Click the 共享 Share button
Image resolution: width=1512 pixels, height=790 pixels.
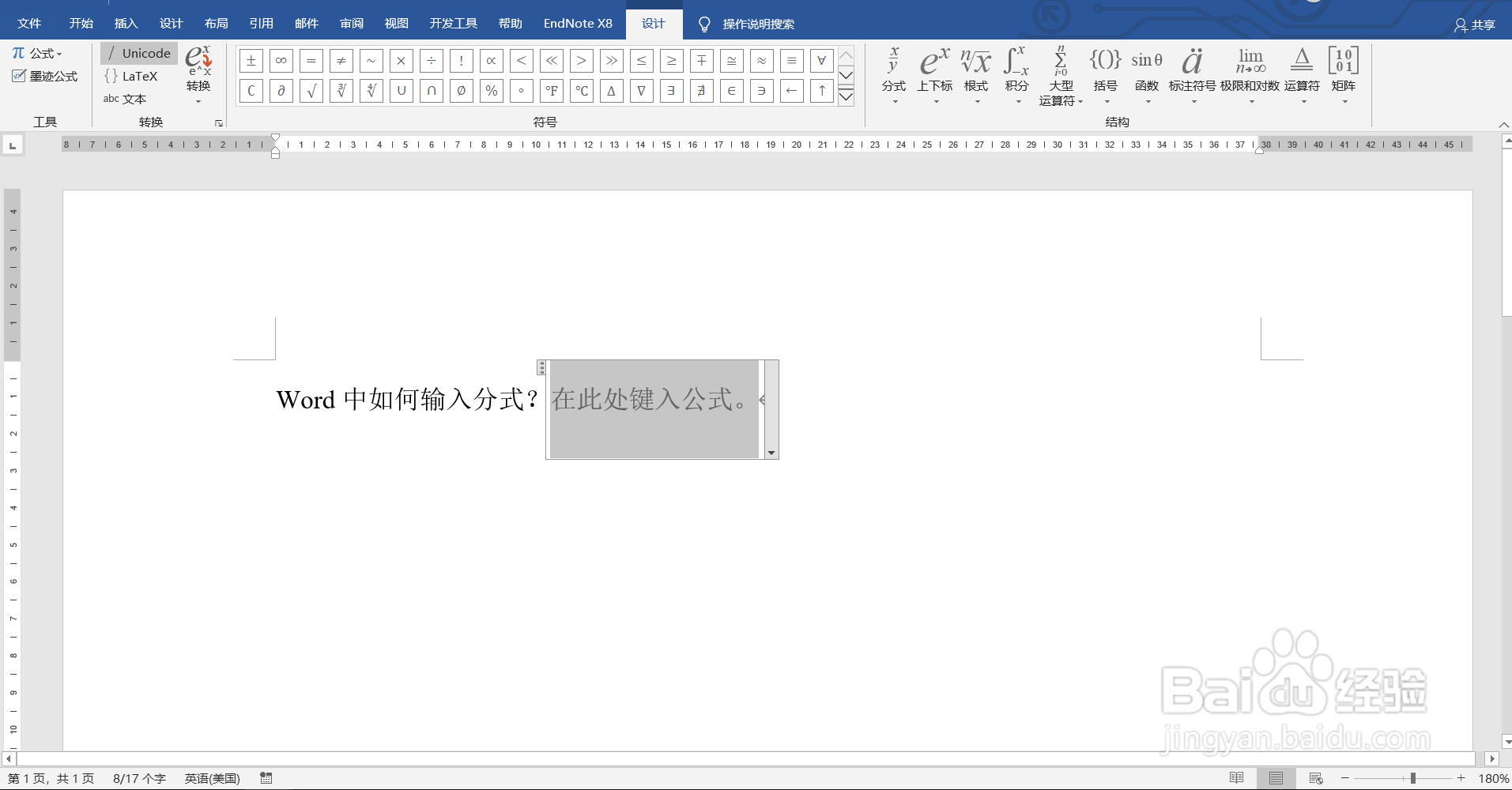pos(1475,24)
